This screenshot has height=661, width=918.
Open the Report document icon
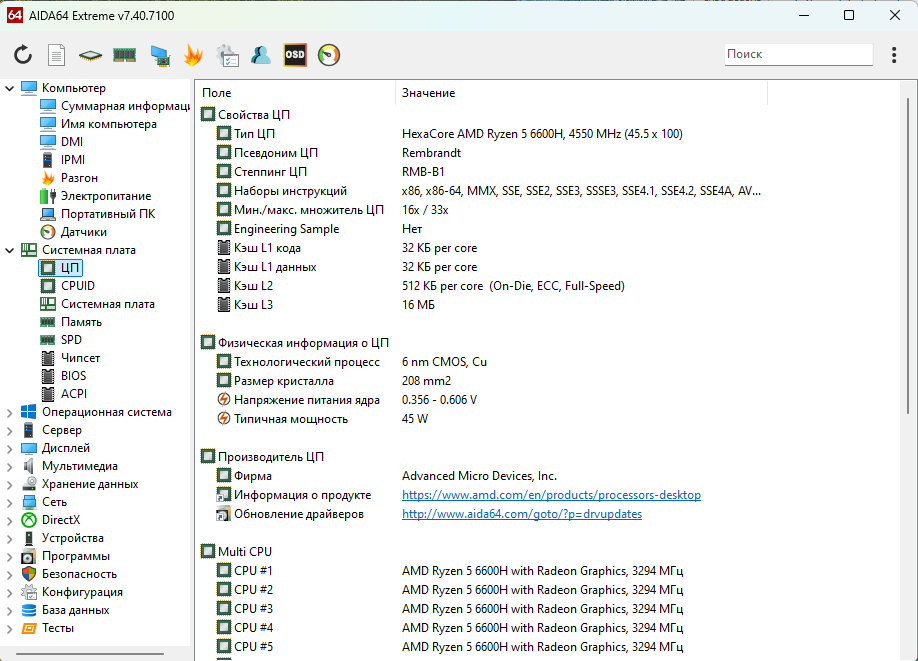57,55
